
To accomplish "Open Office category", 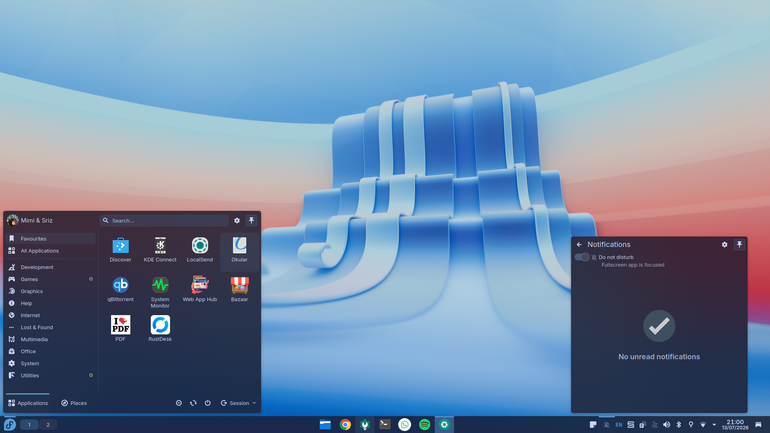I will click(x=51, y=352).
